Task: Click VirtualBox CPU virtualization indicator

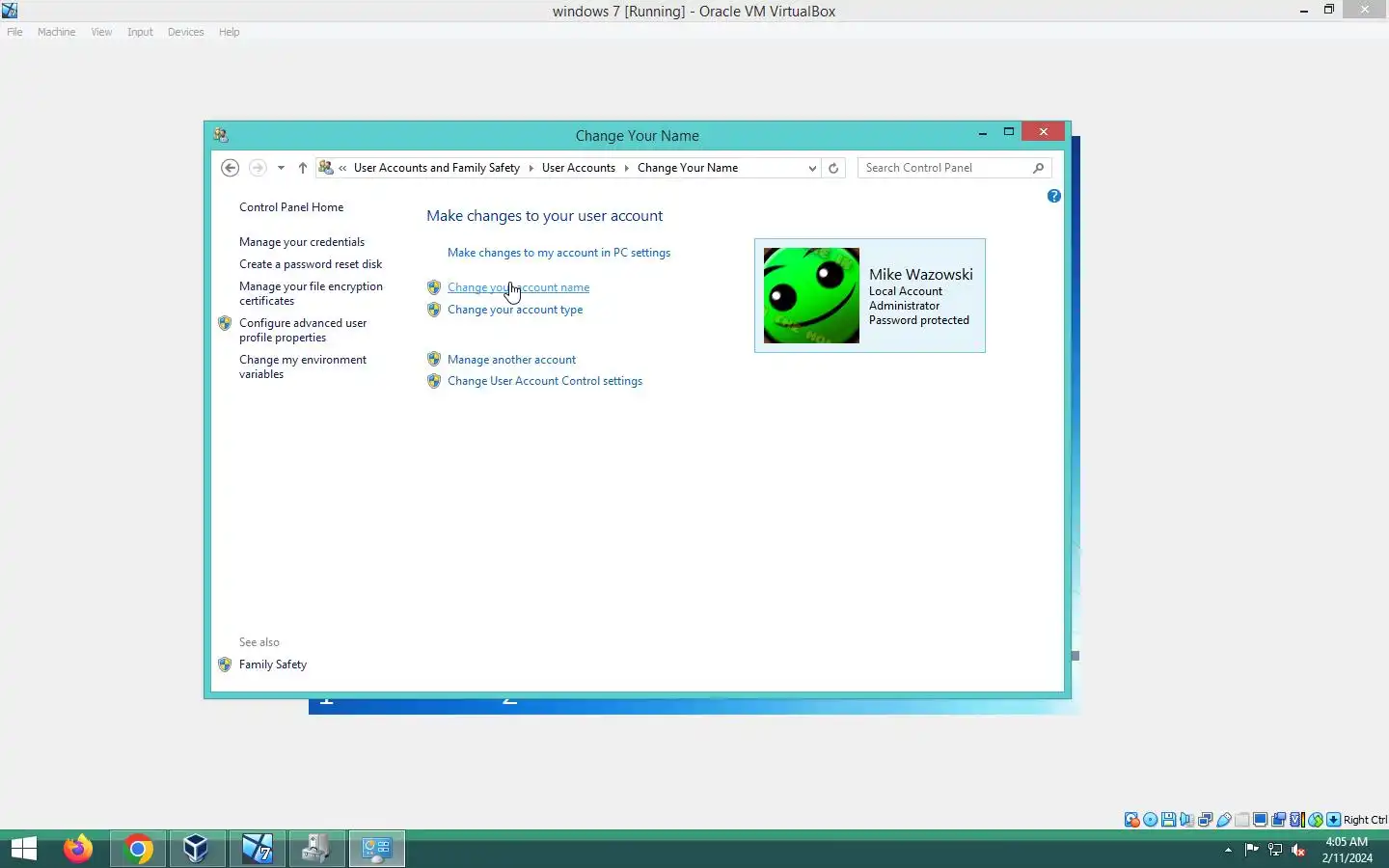Action: click(x=1296, y=820)
